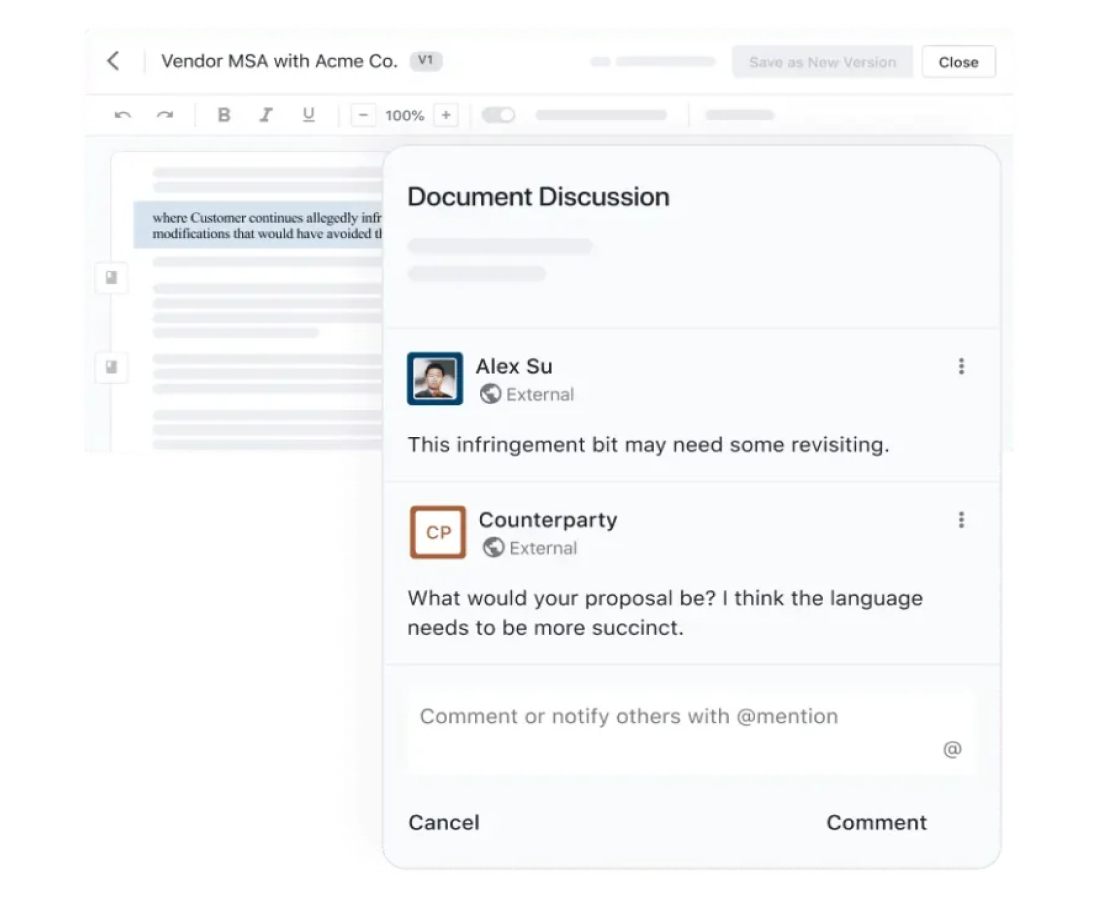Toggle bold formatting
Screen dimensions: 1100x900
point(224,115)
